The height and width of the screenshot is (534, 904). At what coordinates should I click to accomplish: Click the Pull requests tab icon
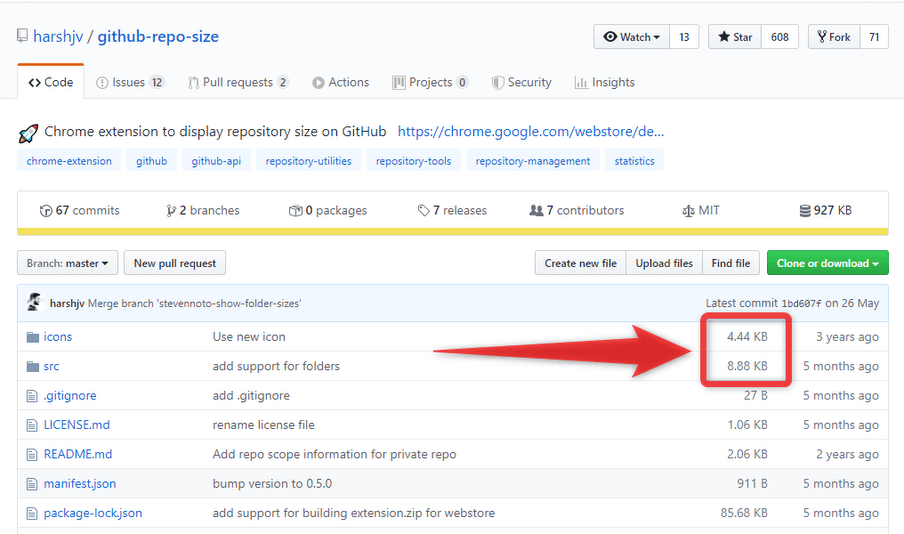(193, 82)
